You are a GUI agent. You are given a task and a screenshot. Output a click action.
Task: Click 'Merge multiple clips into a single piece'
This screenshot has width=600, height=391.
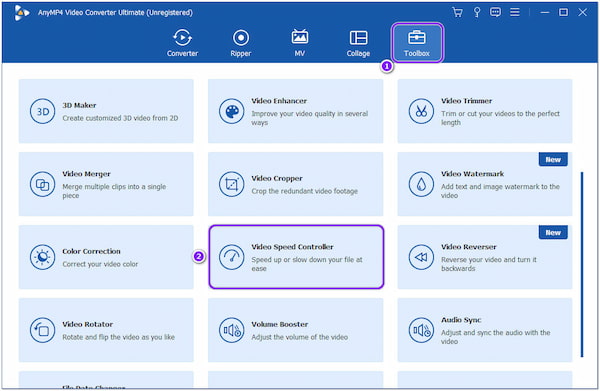click(x=114, y=191)
